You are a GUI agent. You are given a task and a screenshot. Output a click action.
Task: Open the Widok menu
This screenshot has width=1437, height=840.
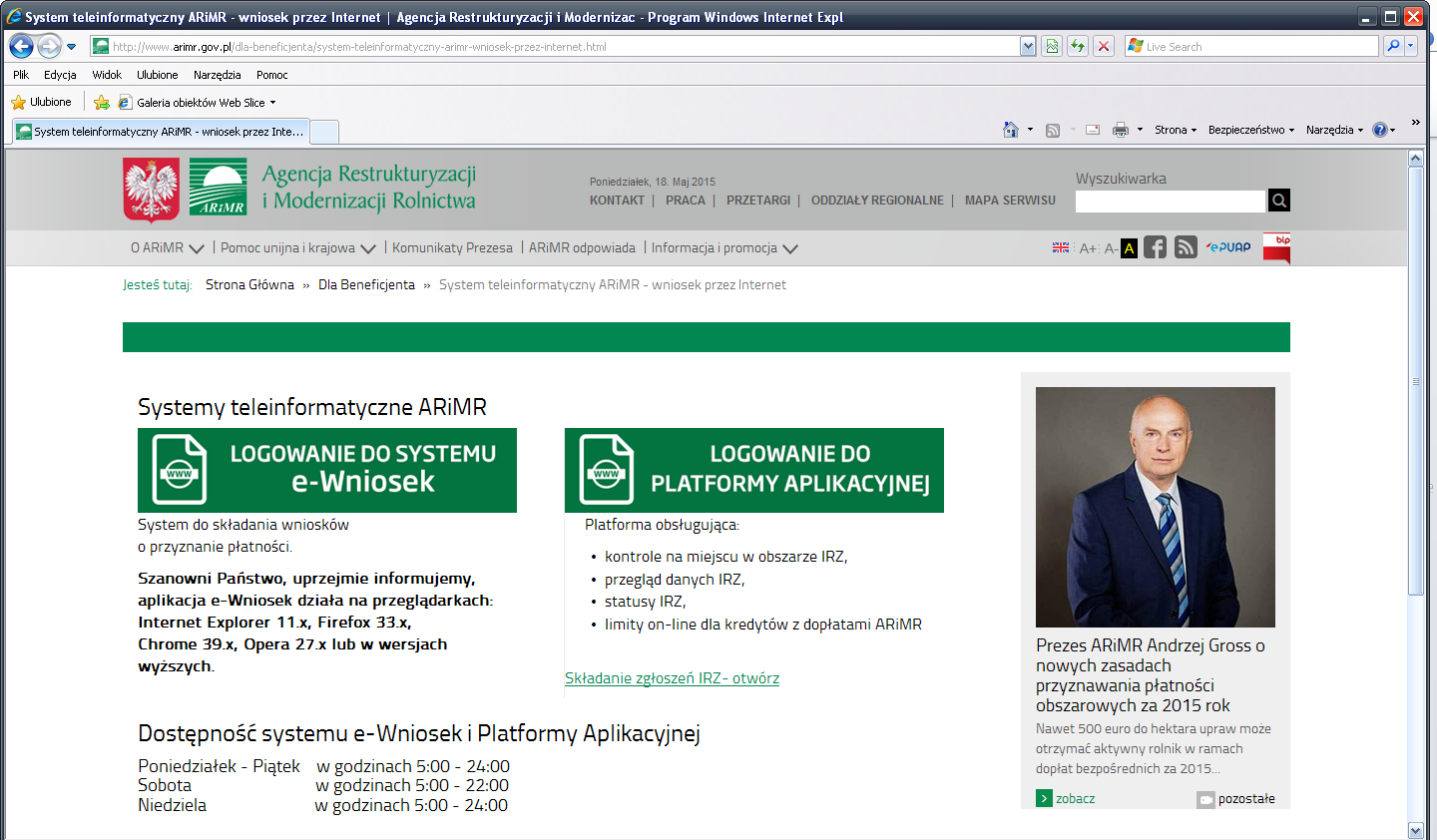[x=107, y=75]
